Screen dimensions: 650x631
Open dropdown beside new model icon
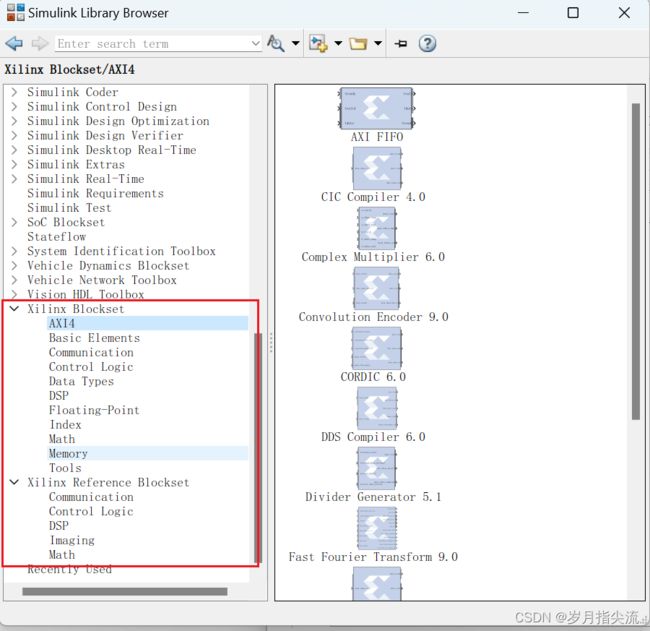tap(338, 43)
